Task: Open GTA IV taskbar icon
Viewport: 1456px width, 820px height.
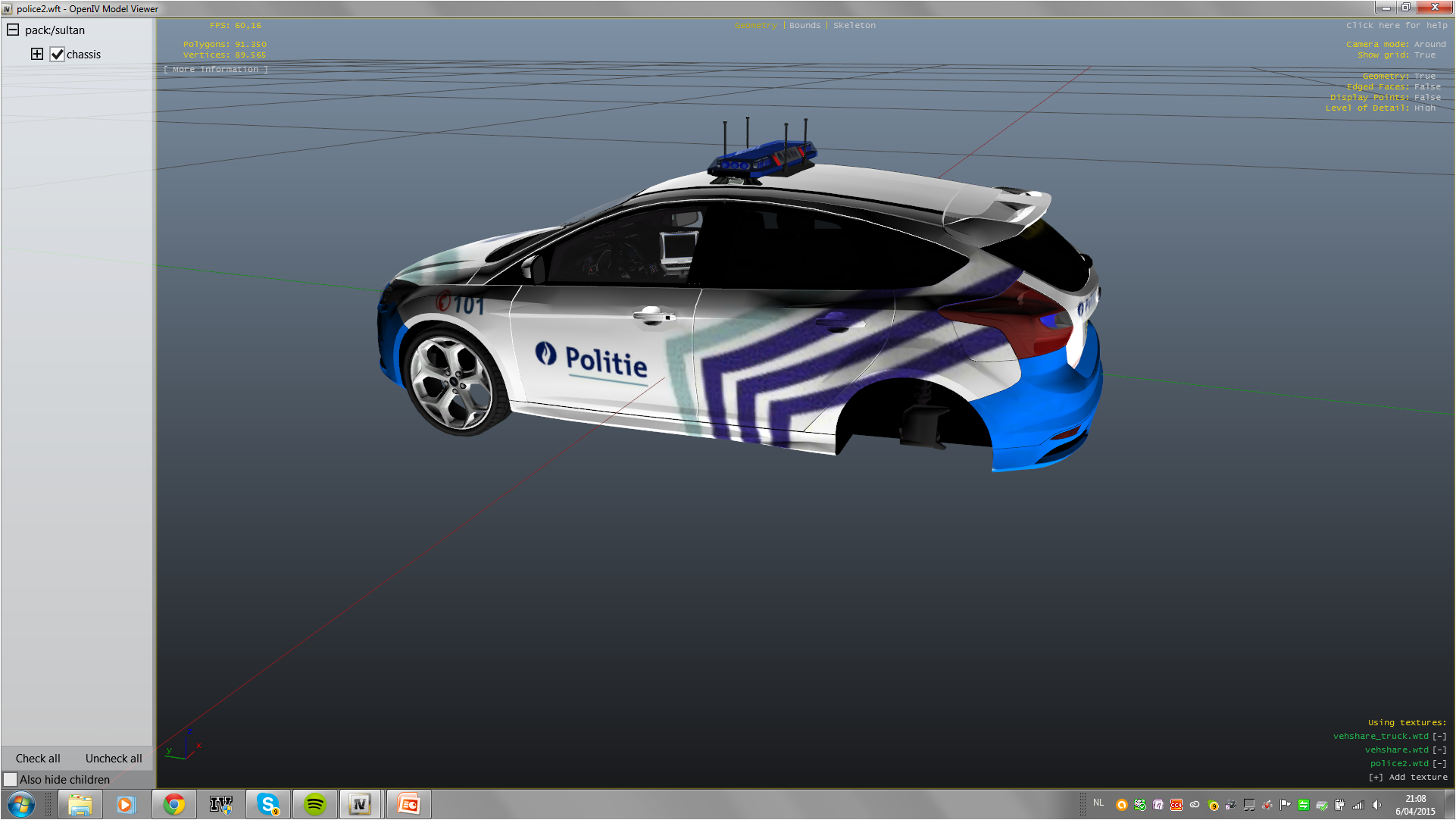Action: tap(220, 804)
